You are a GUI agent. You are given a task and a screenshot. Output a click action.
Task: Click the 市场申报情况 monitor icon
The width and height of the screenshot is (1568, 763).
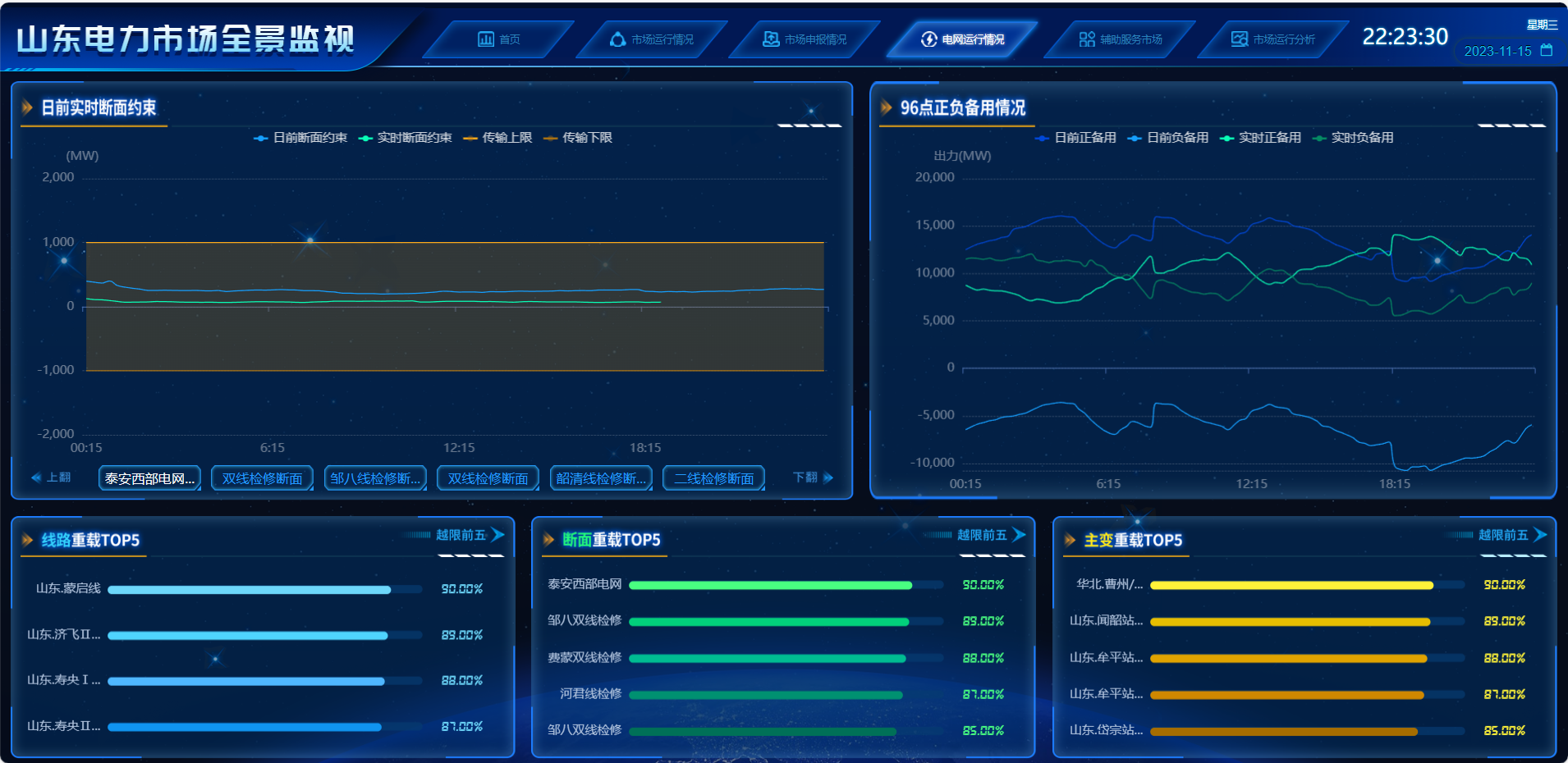tap(771, 39)
